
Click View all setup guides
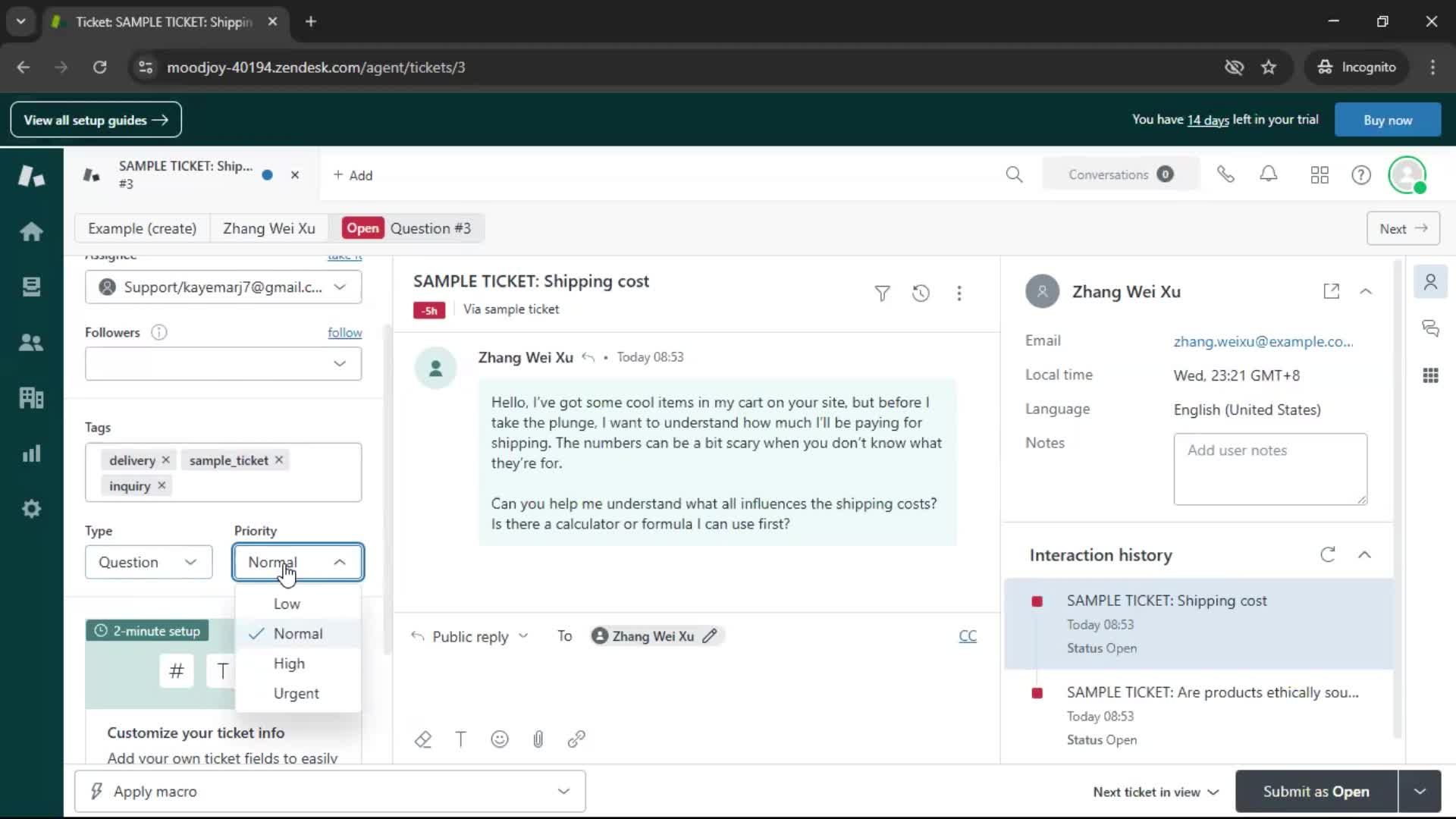[96, 120]
